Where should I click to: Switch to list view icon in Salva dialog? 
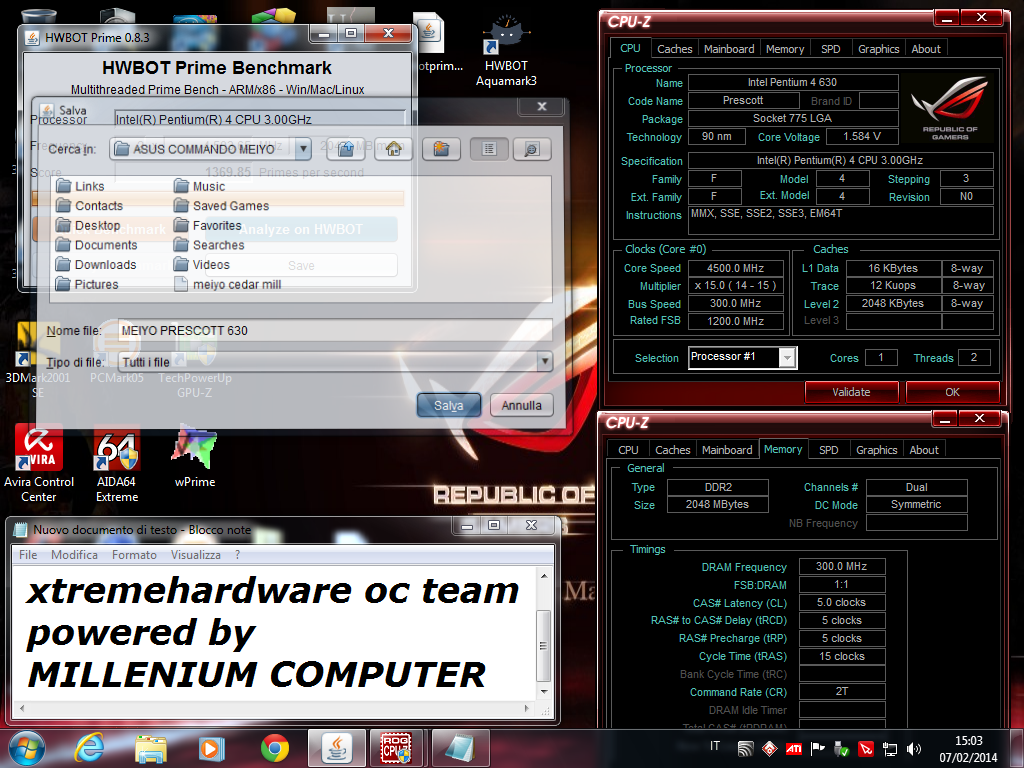point(488,149)
